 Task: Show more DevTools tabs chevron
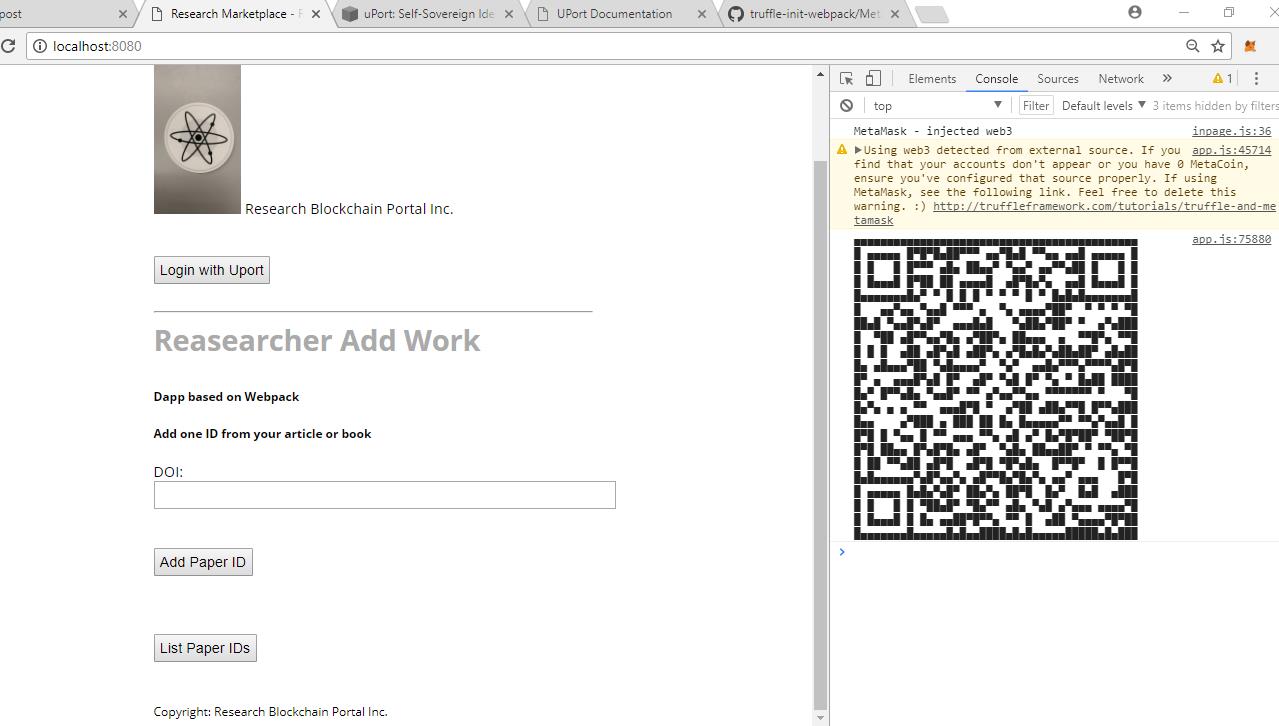coord(1167,79)
